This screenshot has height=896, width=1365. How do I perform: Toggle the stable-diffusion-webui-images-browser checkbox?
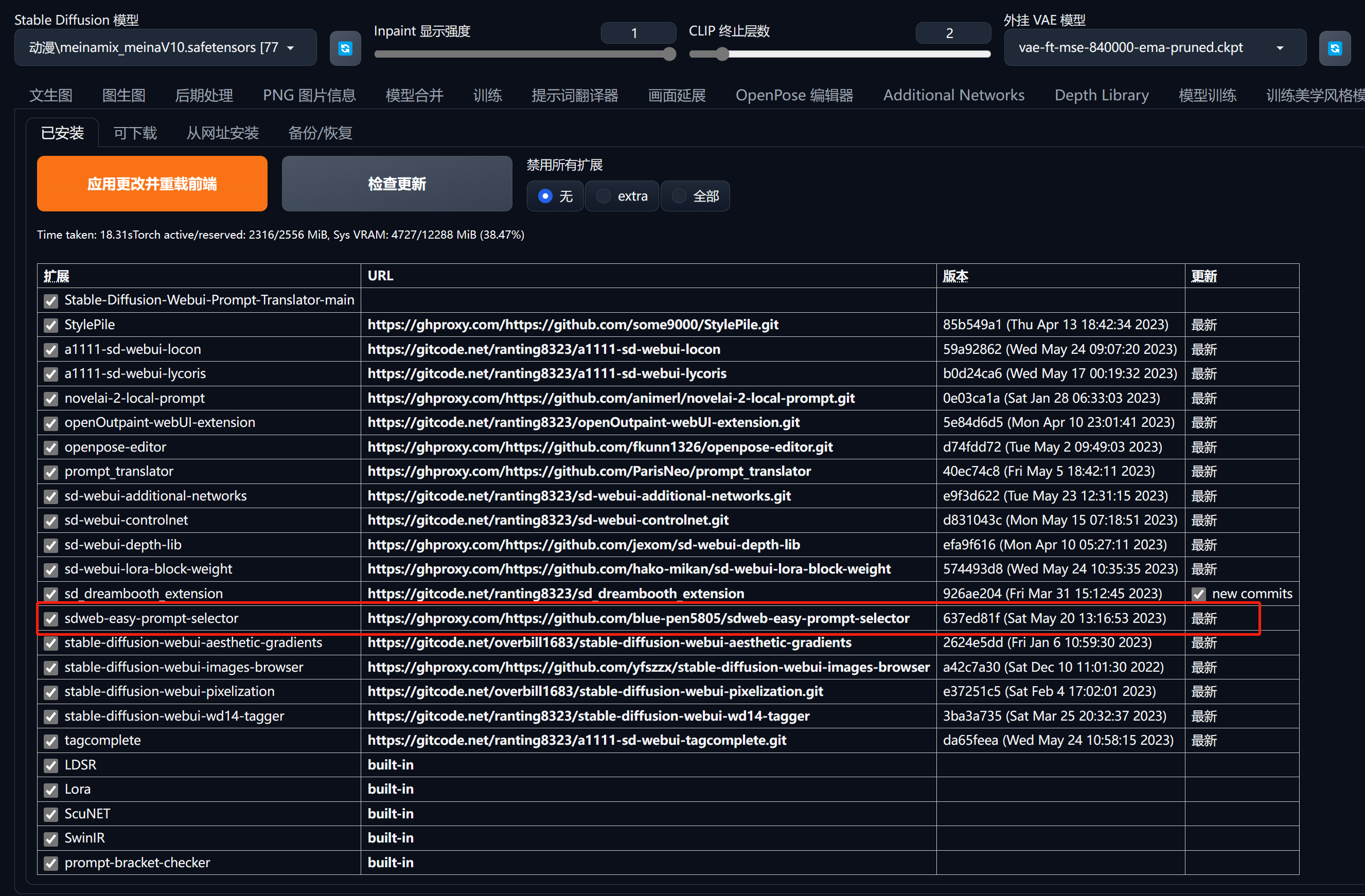coord(51,668)
